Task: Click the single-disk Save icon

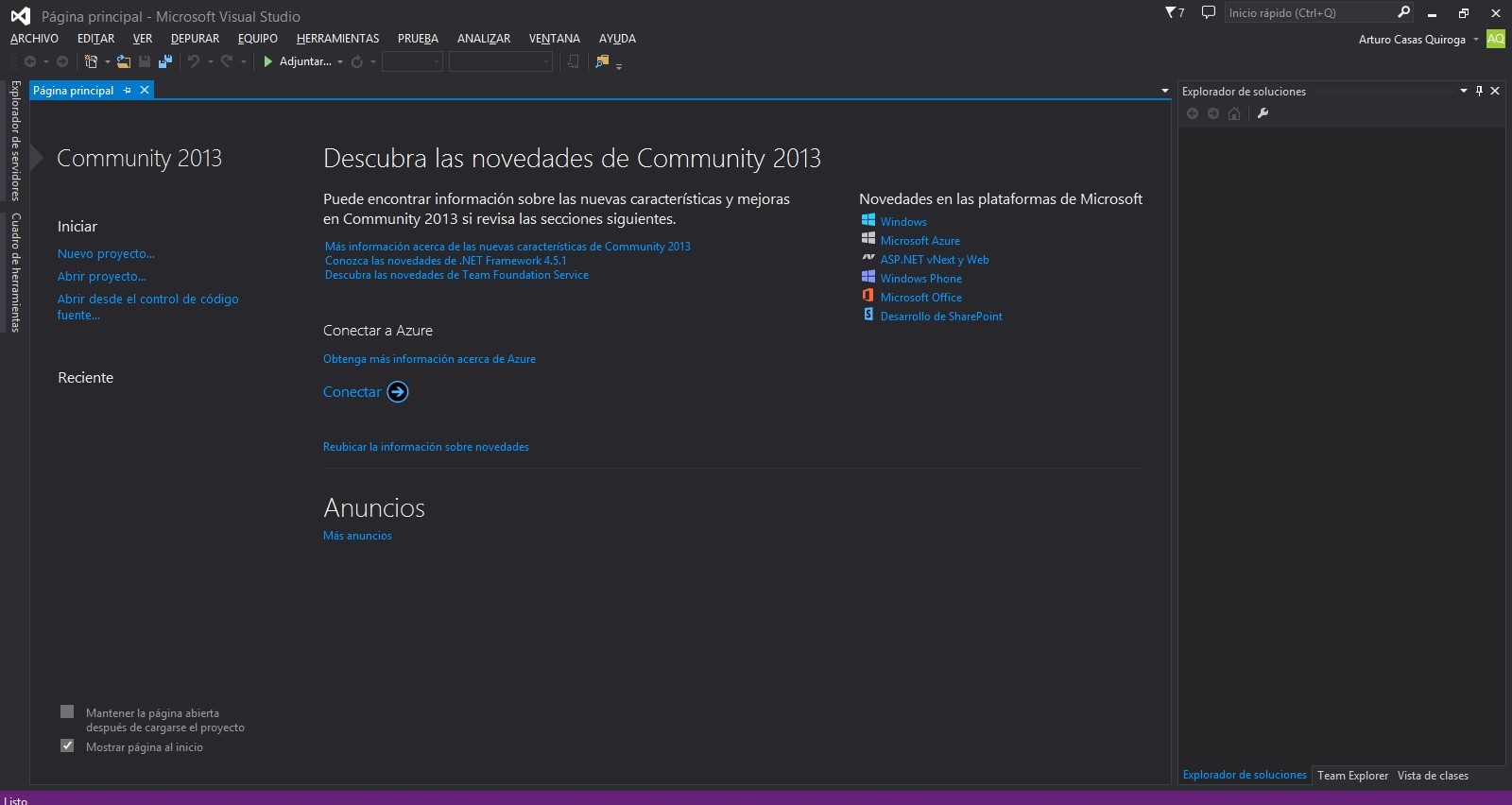Action: point(145,61)
